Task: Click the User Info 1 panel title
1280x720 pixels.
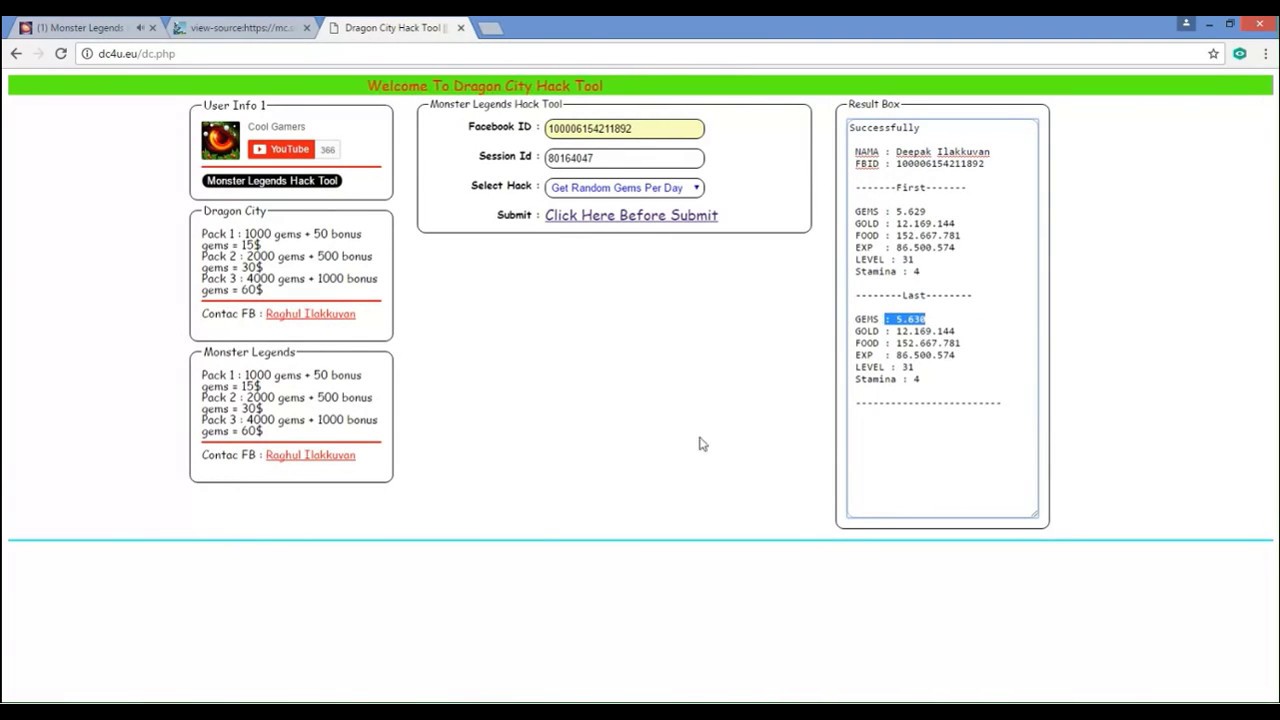Action: point(235,105)
